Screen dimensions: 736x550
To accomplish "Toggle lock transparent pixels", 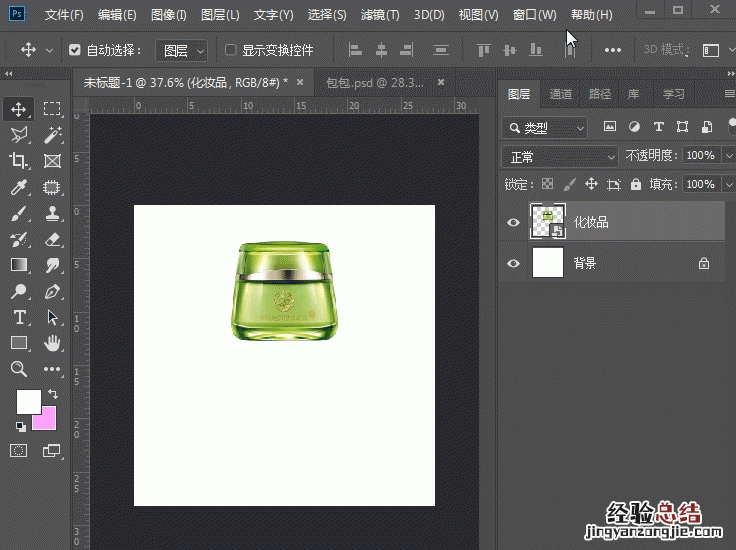I will 547,184.
